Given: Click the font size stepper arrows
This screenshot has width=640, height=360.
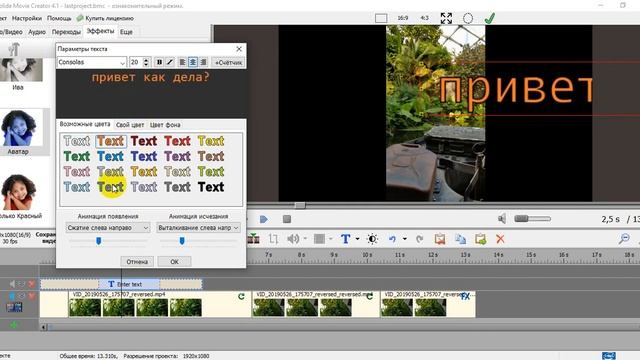Looking at the screenshot, I should click(x=147, y=62).
